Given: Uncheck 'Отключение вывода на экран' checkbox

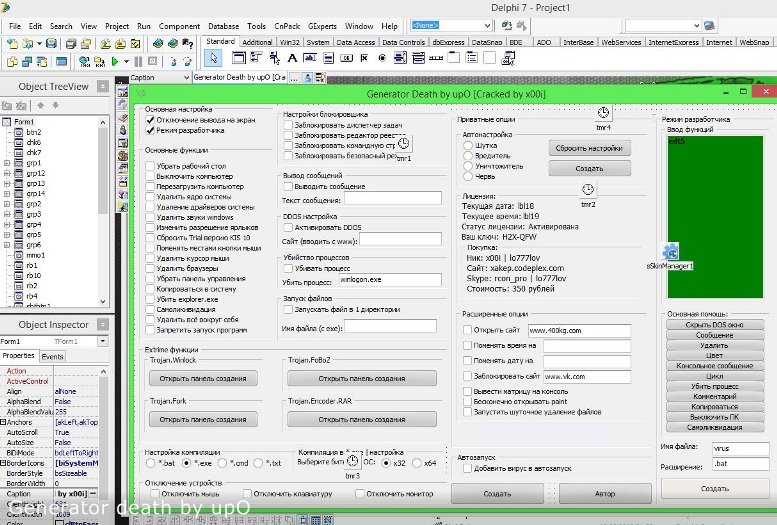Looking at the screenshot, I should (150, 120).
